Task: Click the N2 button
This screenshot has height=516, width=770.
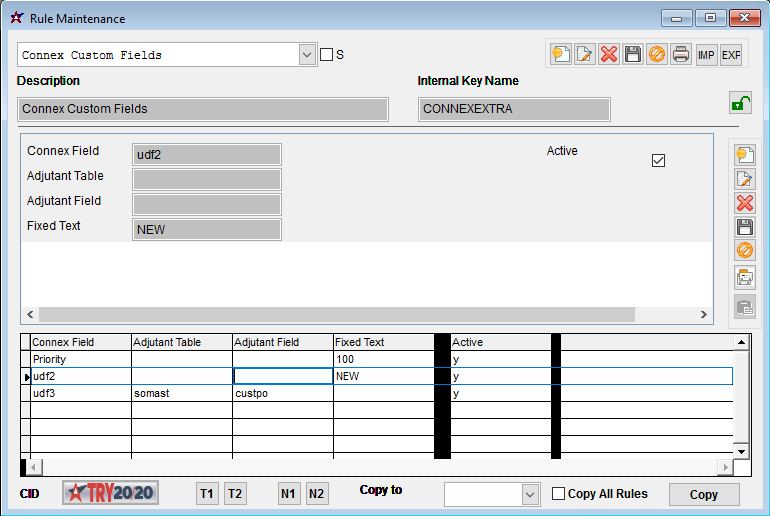Action: pos(316,494)
